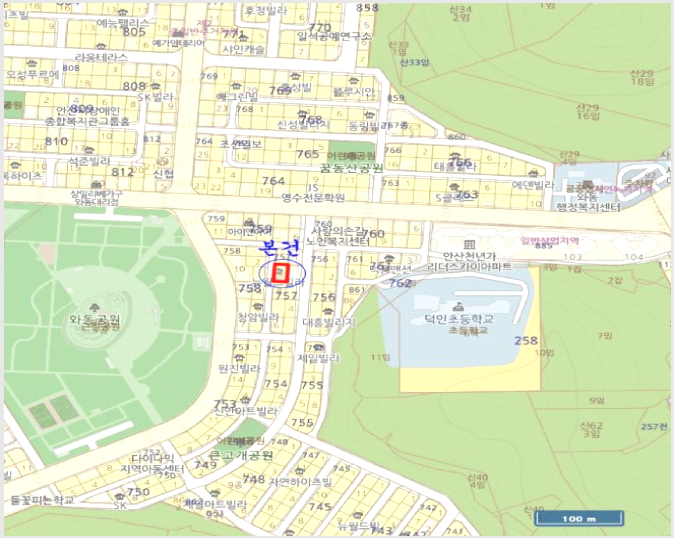Click the building icon above 아이앤아이
This screenshot has height=538, width=674.
(x=248, y=222)
